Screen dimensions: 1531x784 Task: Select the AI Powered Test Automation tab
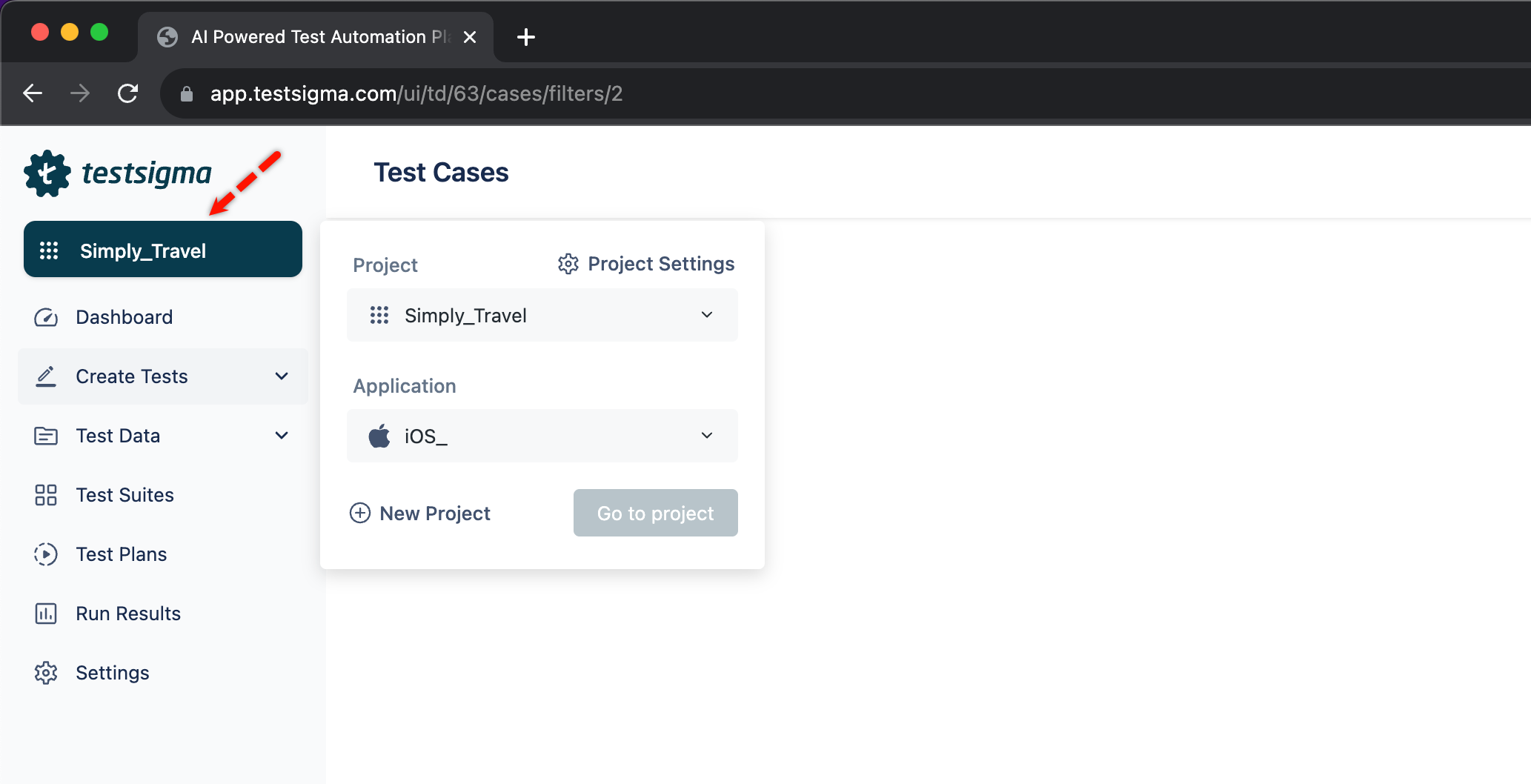(316, 37)
